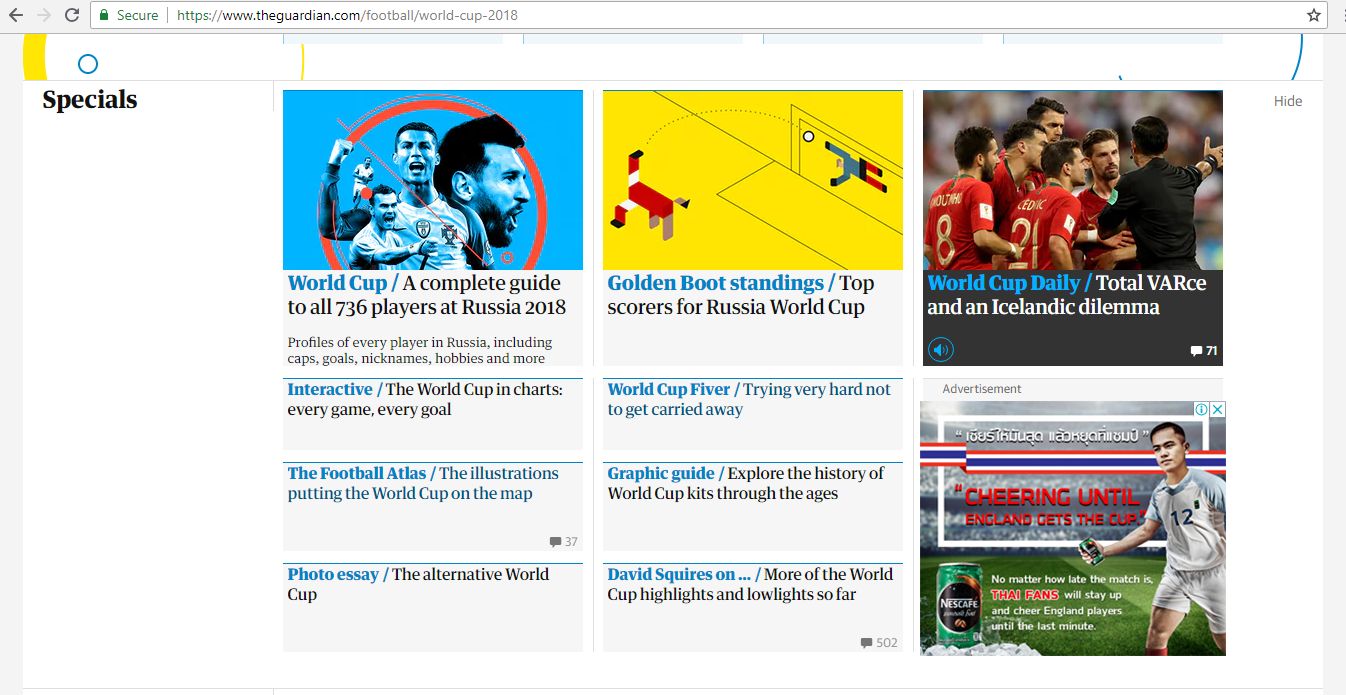Open the Interactive World Cup in charts link
Screen dimensions: 1346x695
pos(424,399)
